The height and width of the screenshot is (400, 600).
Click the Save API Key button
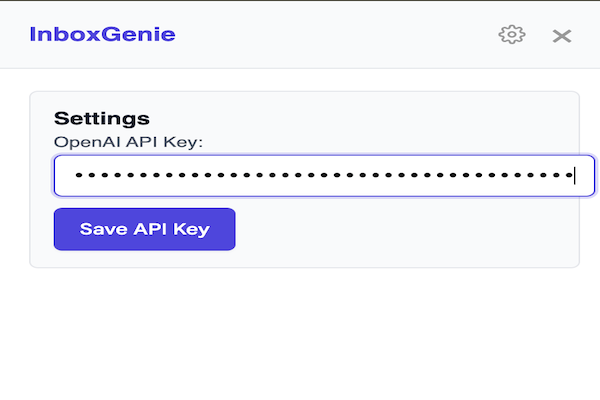(x=145, y=229)
